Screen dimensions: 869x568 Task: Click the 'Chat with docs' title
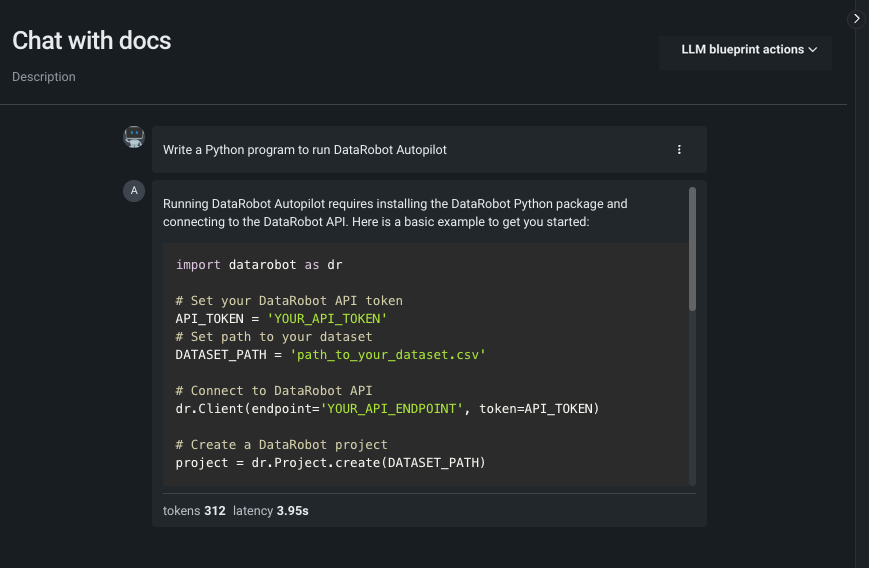[x=92, y=41]
